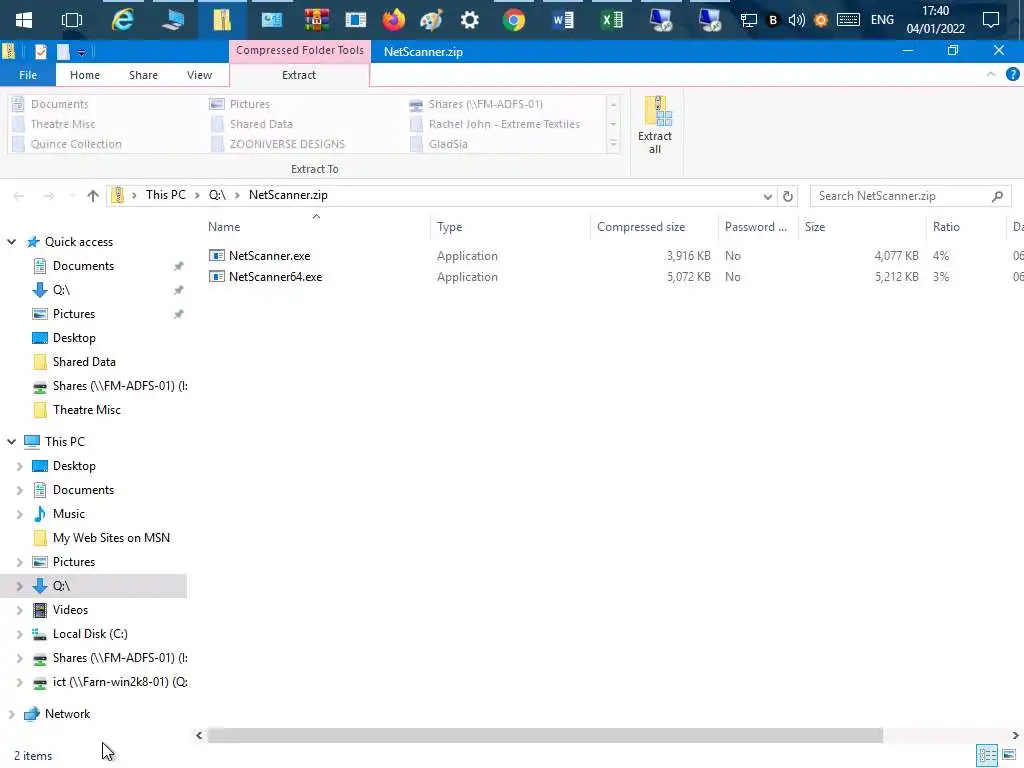The width and height of the screenshot is (1024, 768).
Task: Expand the Extract To gallery list
Action: [x=613, y=144]
